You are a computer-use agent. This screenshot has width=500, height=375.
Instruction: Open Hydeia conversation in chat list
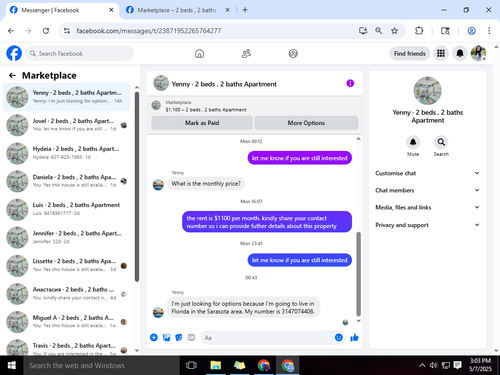click(66, 153)
